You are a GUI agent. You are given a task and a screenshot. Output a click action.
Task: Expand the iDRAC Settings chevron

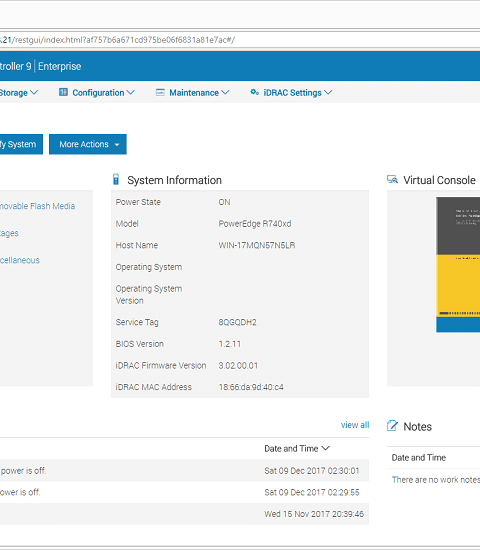click(328, 92)
